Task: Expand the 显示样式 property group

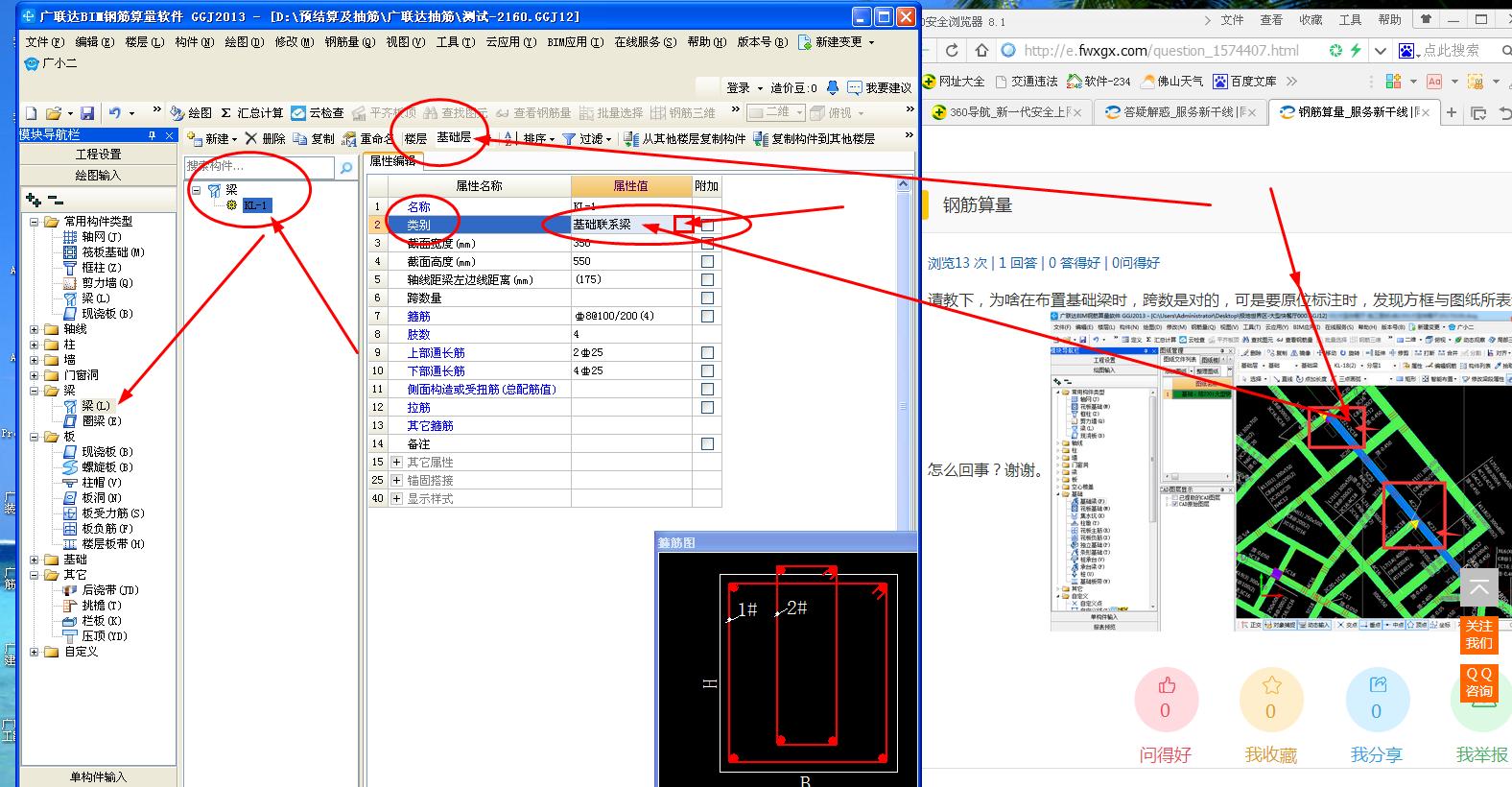Action: pos(396,499)
